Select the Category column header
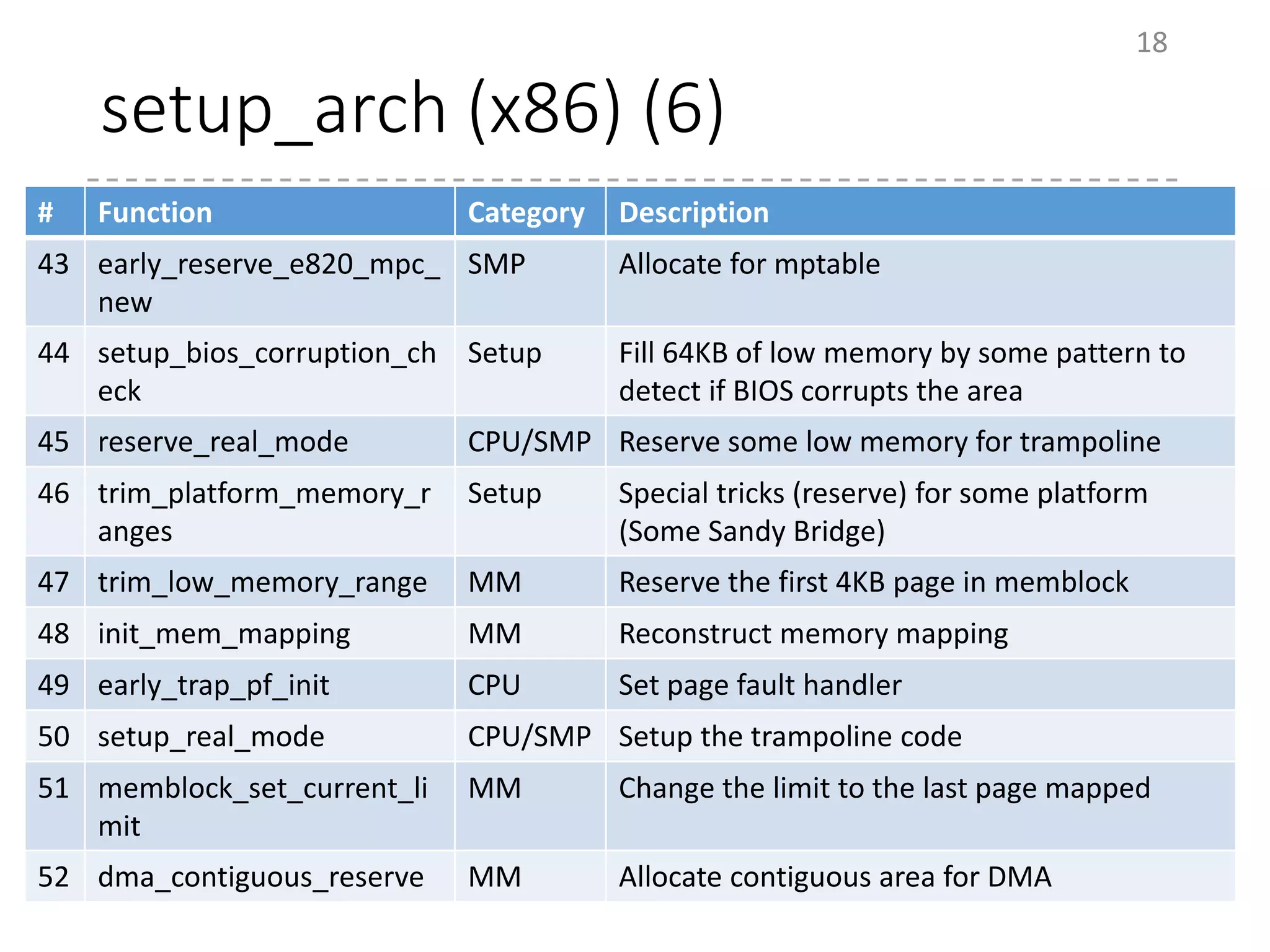1270x952 pixels. 526,213
